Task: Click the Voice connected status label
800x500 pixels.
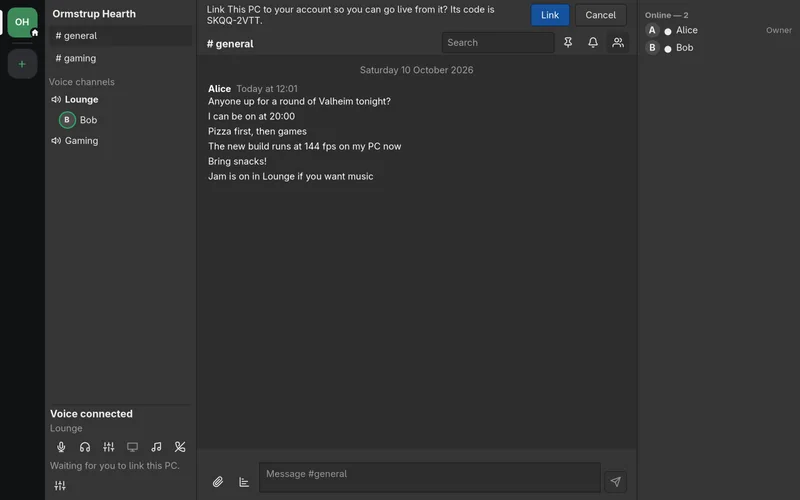Action: 91,414
